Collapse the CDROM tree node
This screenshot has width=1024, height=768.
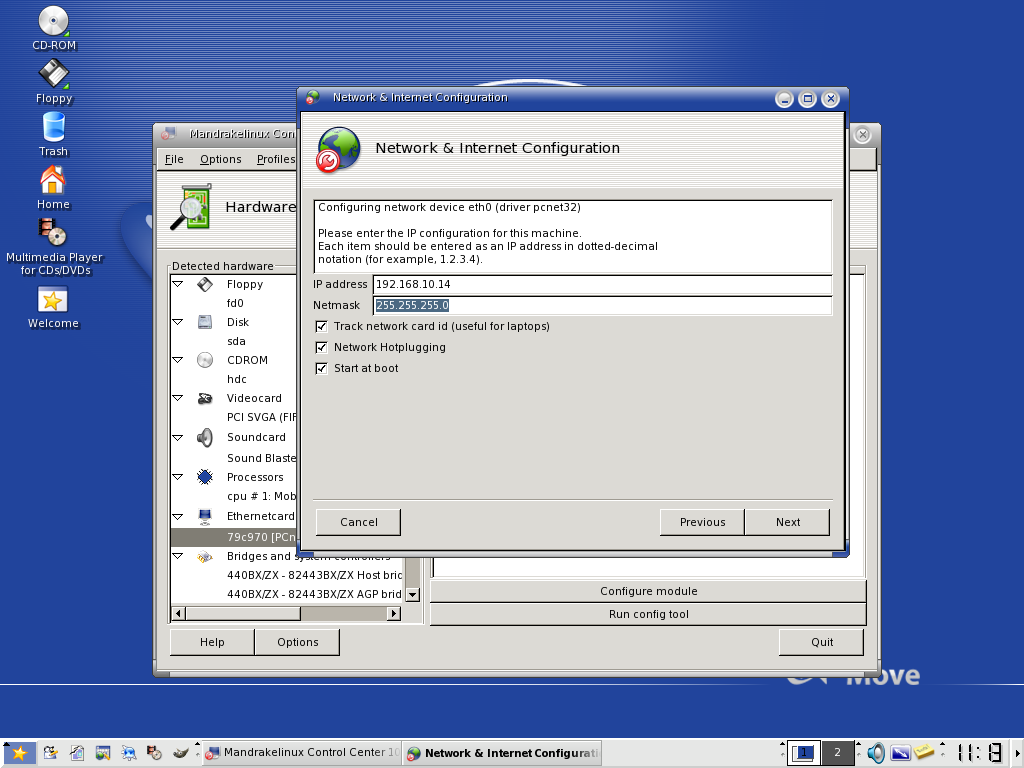177,360
